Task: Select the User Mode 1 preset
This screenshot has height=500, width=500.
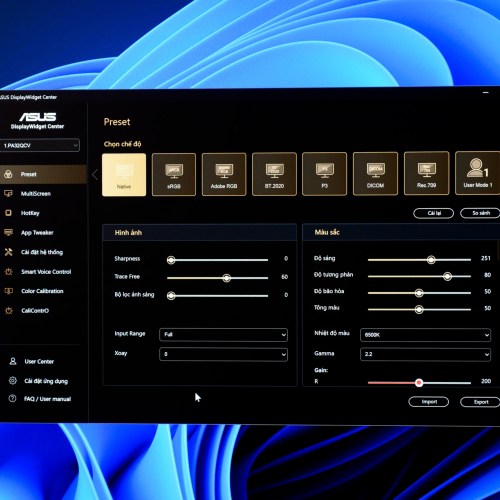Action: click(x=477, y=173)
